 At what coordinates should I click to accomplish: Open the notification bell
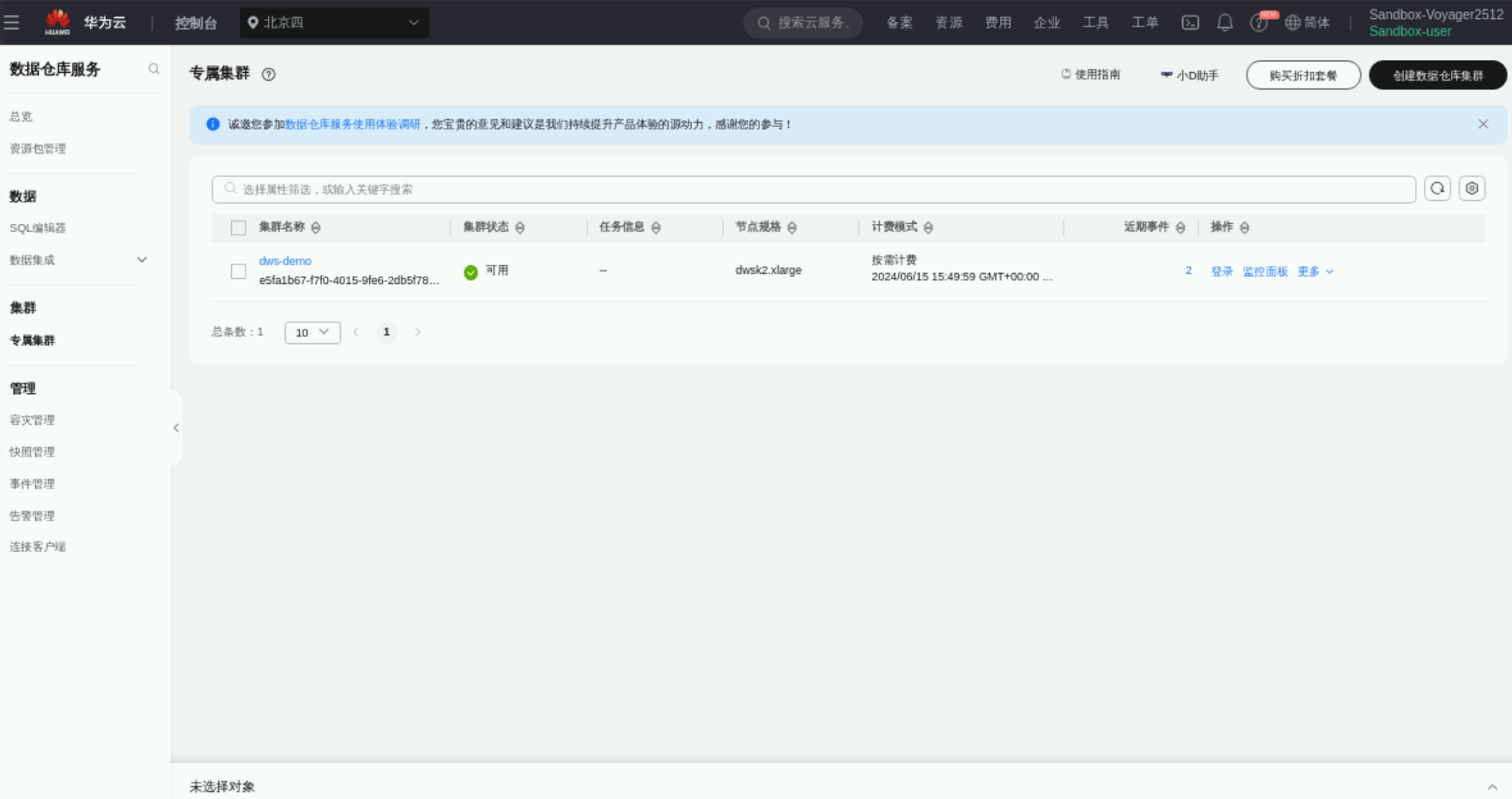tap(1225, 23)
